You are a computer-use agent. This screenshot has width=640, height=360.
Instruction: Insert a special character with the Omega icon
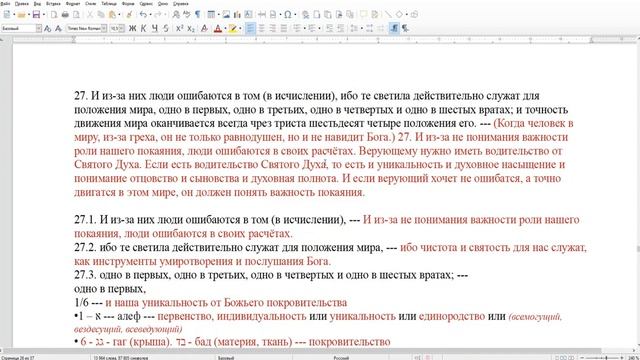[x=288, y=15]
